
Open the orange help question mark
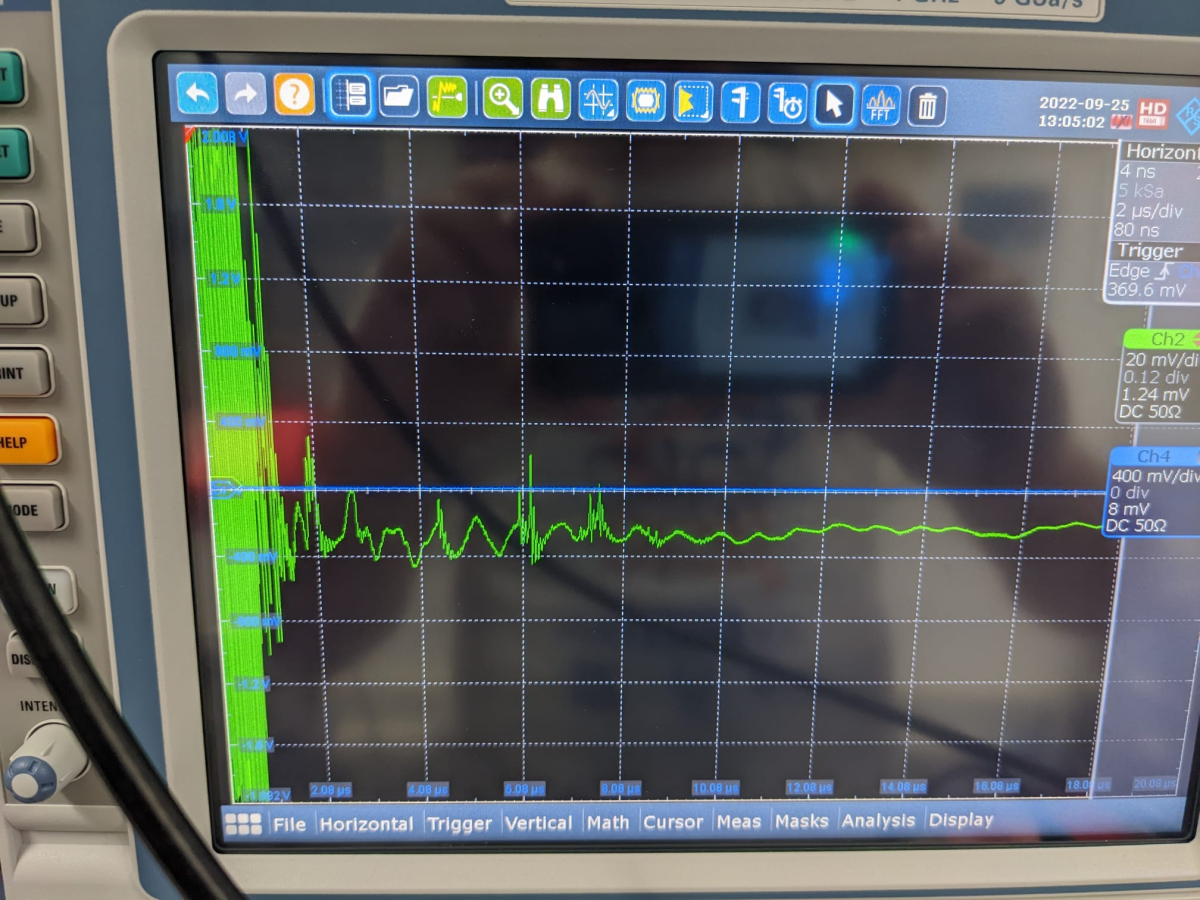[x=294, y=96]
